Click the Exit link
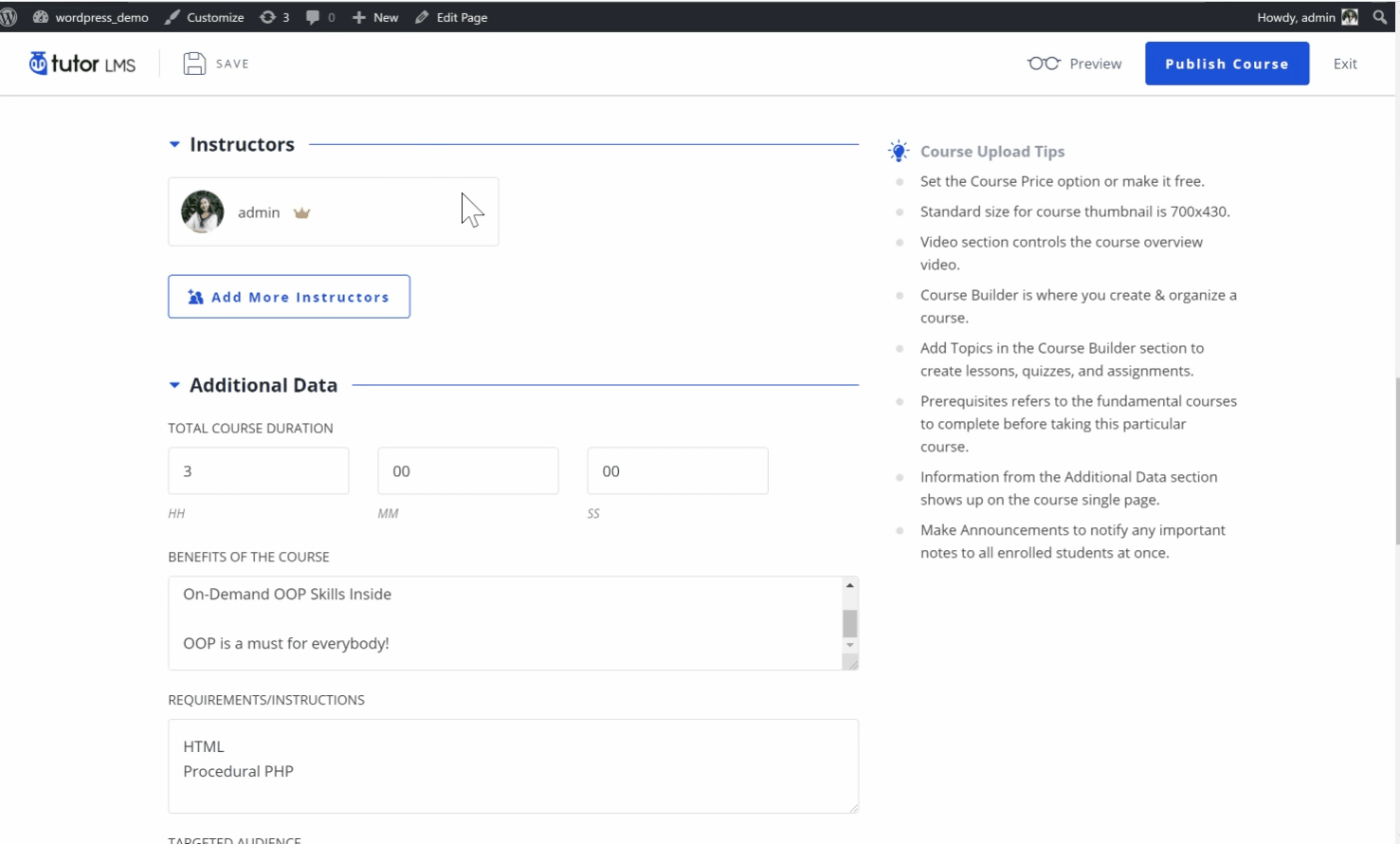Viewport: 1400px width, 844px height. 1345,64
